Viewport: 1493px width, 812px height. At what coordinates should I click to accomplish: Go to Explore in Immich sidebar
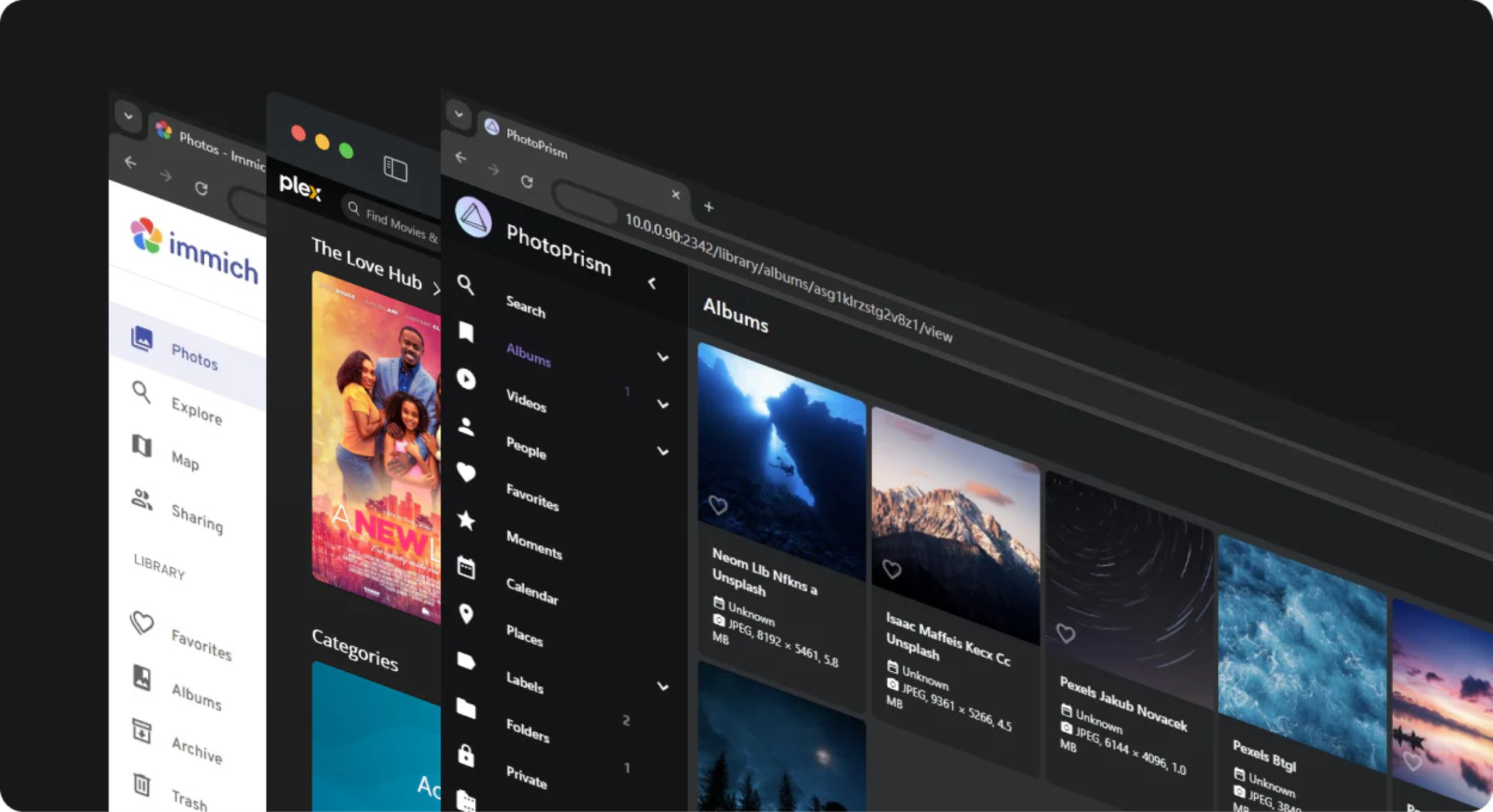[196, 410]
